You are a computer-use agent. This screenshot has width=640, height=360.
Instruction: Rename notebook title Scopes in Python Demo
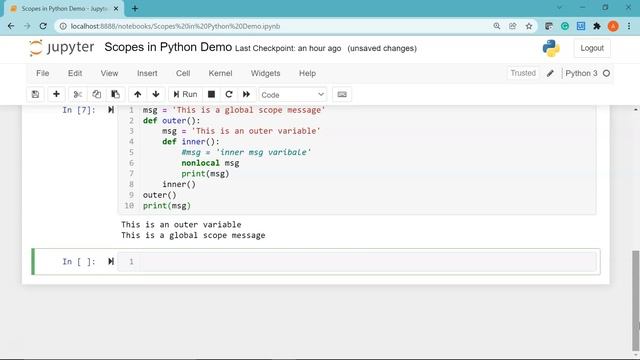168,47
